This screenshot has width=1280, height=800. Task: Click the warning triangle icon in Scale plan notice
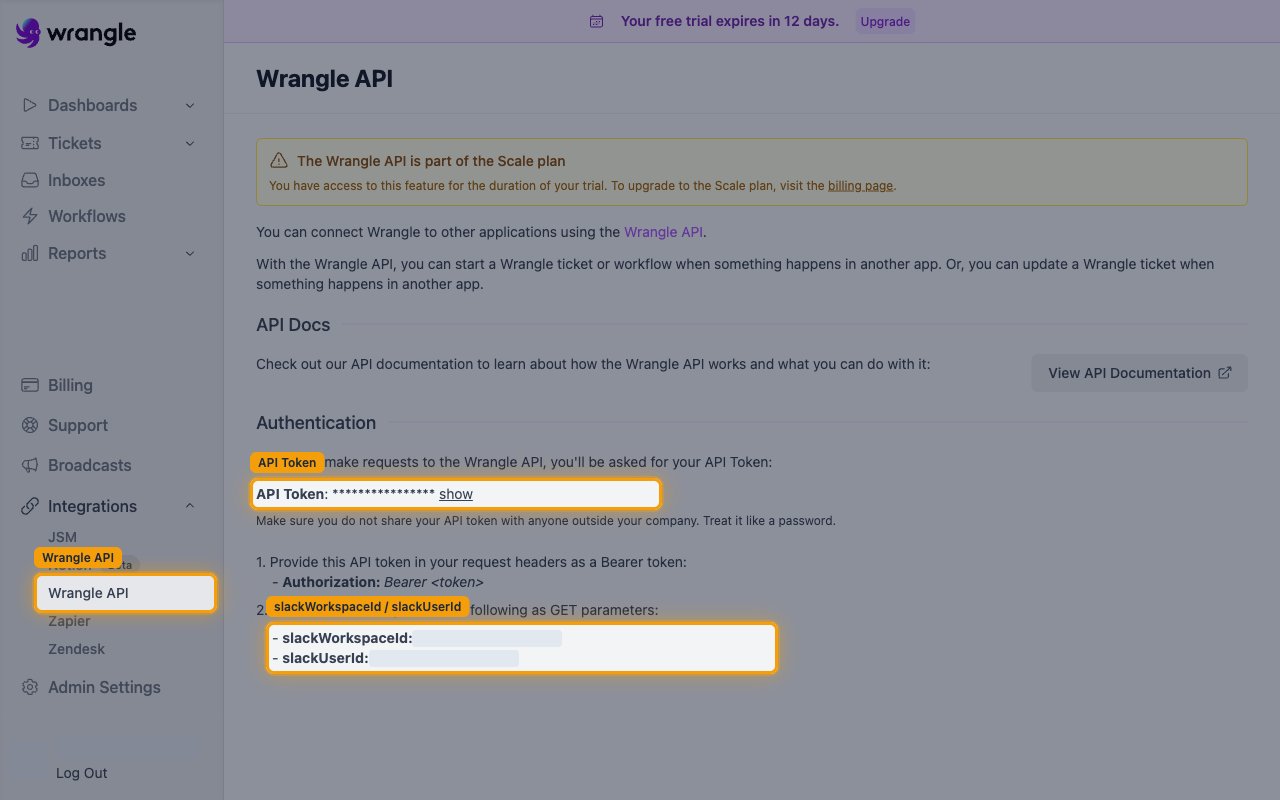[279, 161]
